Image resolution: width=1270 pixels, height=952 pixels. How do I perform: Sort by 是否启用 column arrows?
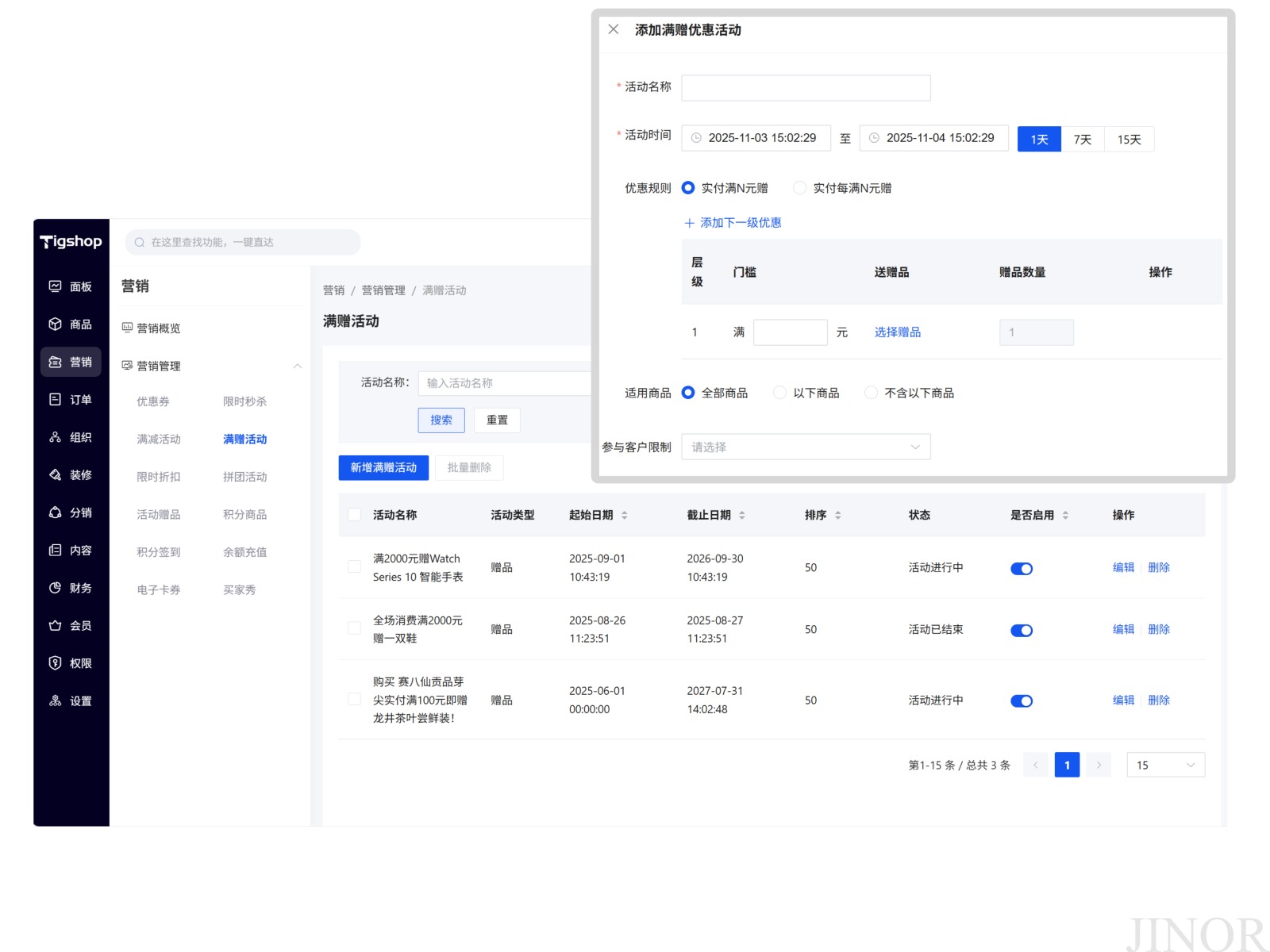pos(1065,515)
